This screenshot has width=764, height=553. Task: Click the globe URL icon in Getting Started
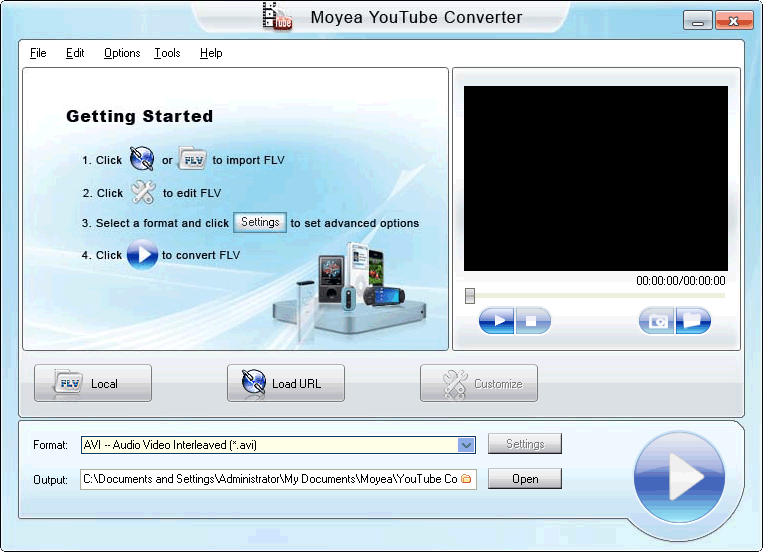(142, 159)
